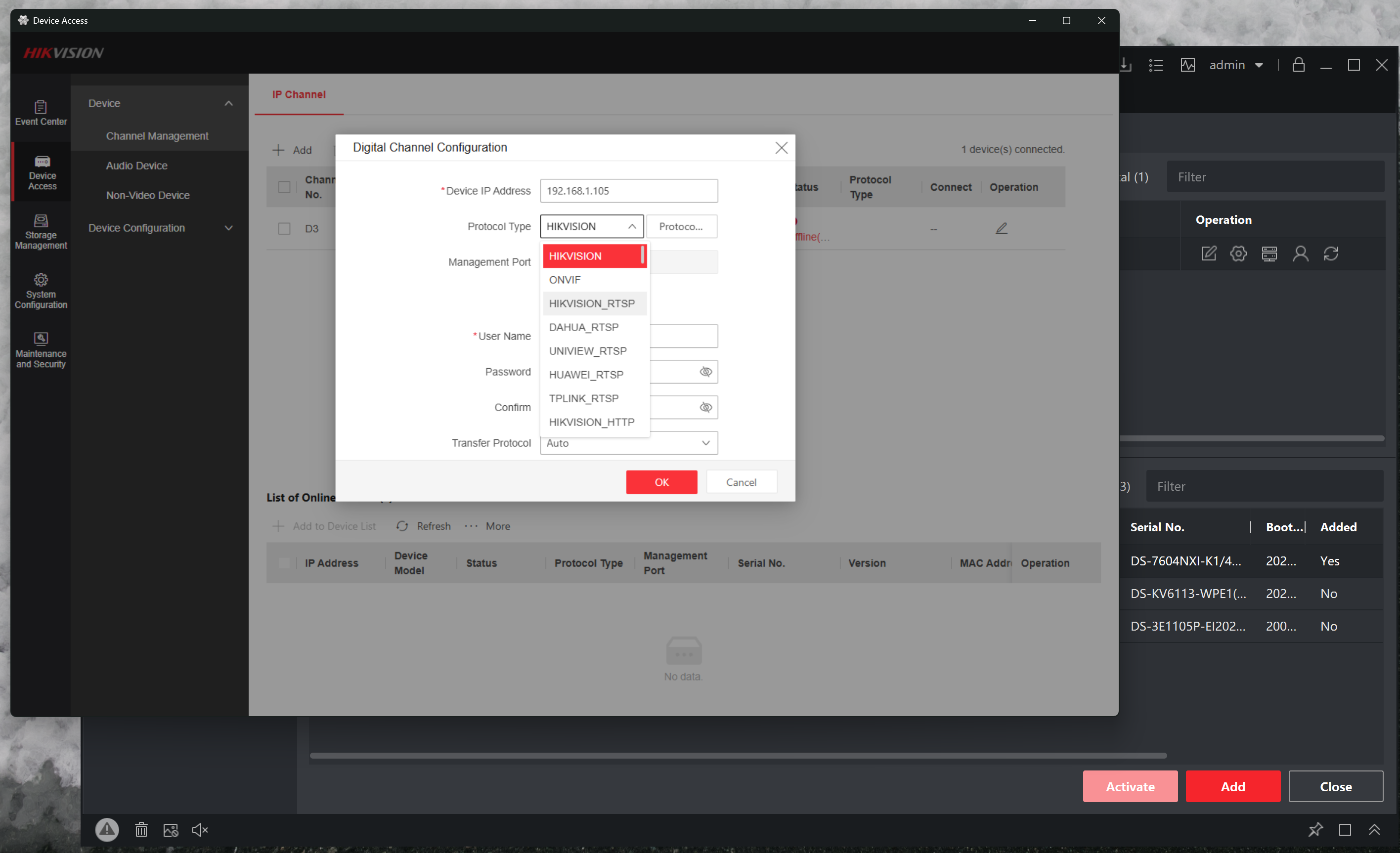
Task: Click Cancel in the channel configuration dialog
Action: pos(741,481)
